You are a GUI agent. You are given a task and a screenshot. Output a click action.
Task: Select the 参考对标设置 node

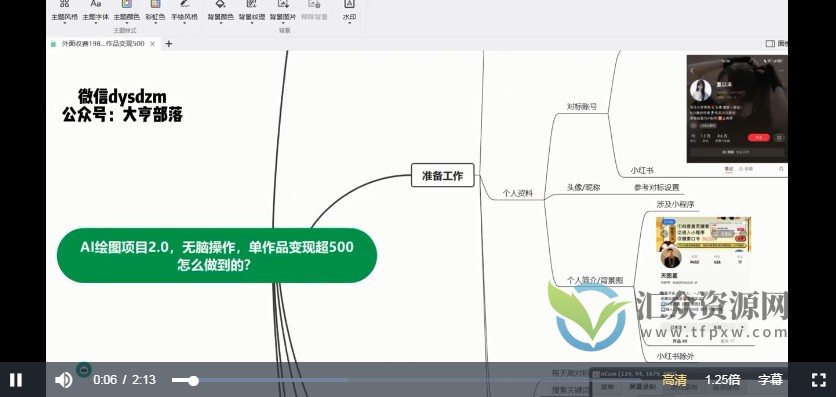[x=656, y=188]
